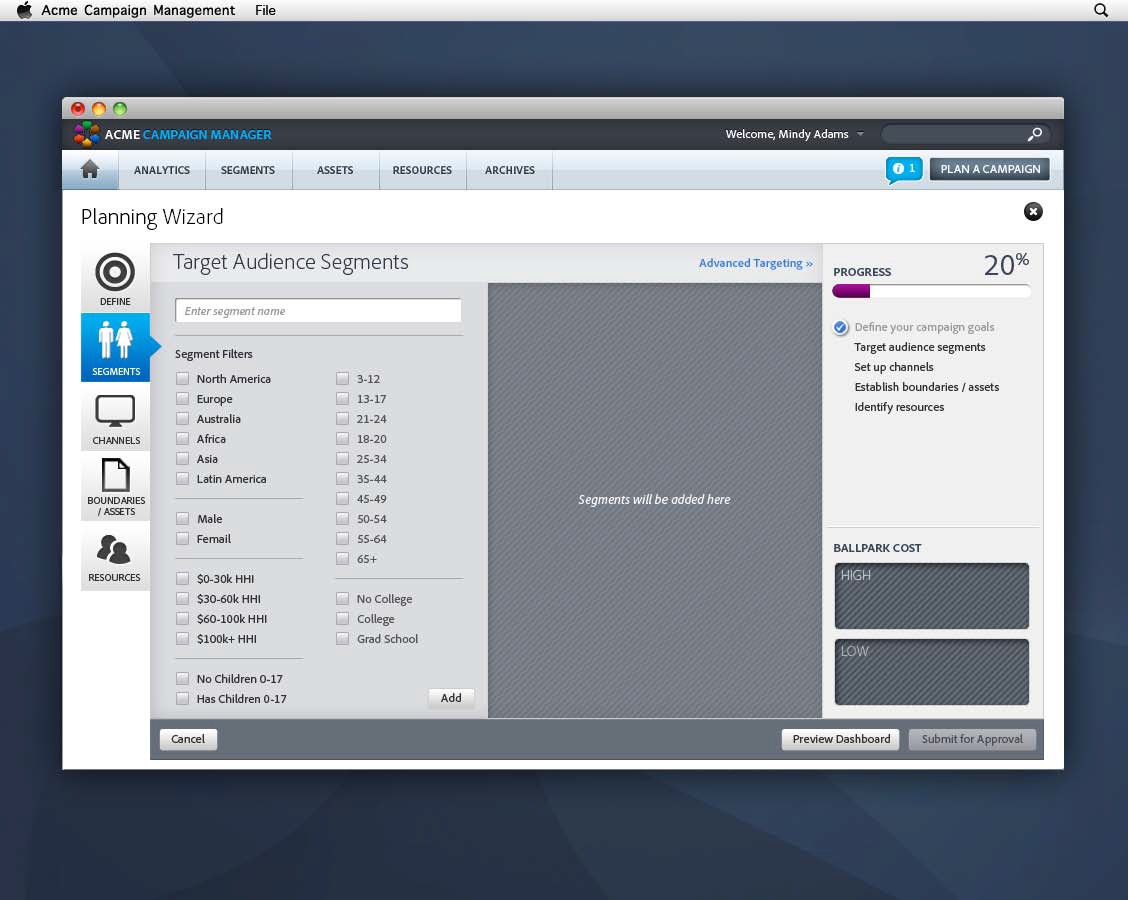Check the $60-100k HHI checkbox
This screenshot has height=900, width=1128.
(183, 619)
